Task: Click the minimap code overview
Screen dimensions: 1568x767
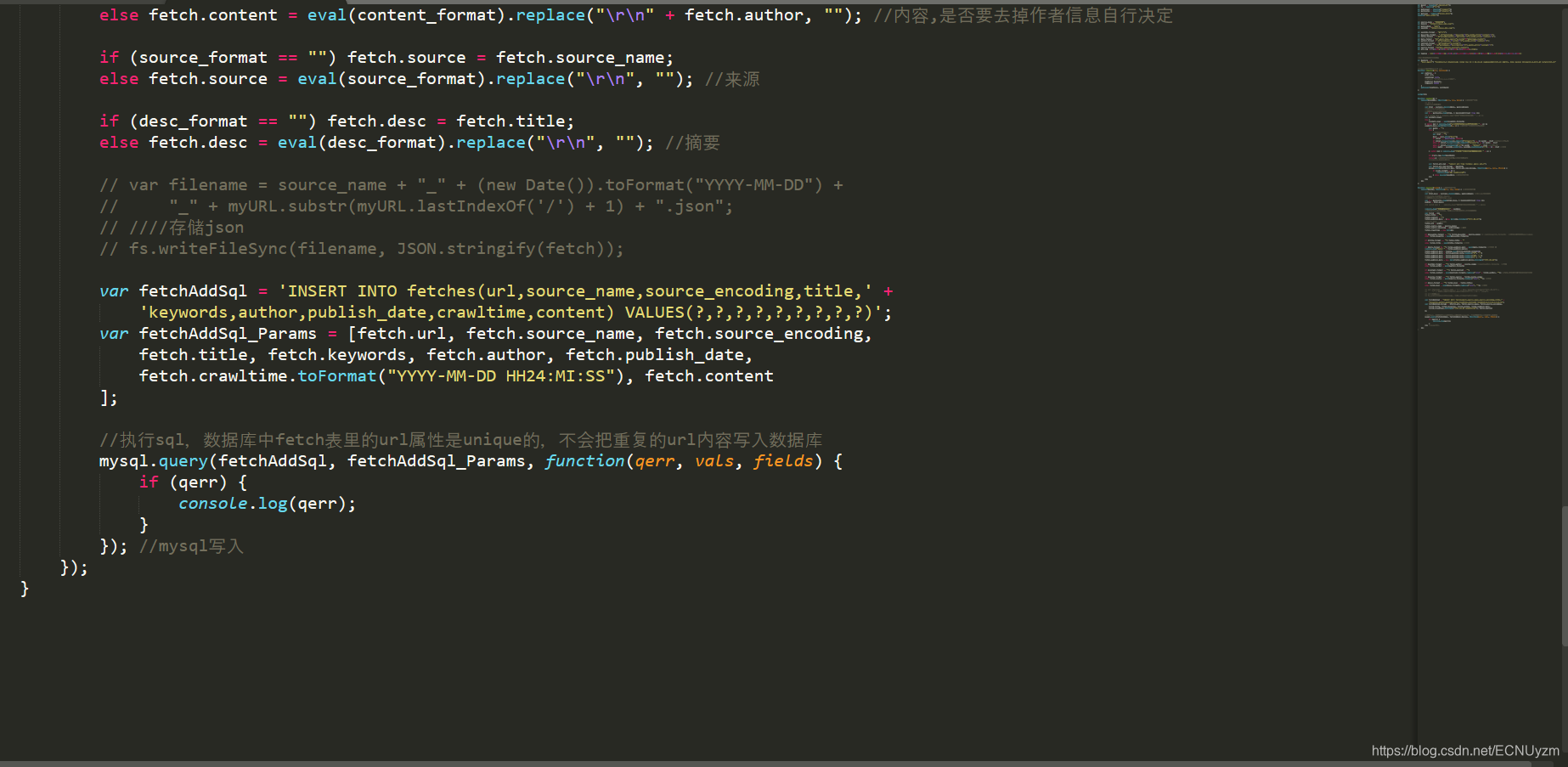Action: click(1488, 166)
